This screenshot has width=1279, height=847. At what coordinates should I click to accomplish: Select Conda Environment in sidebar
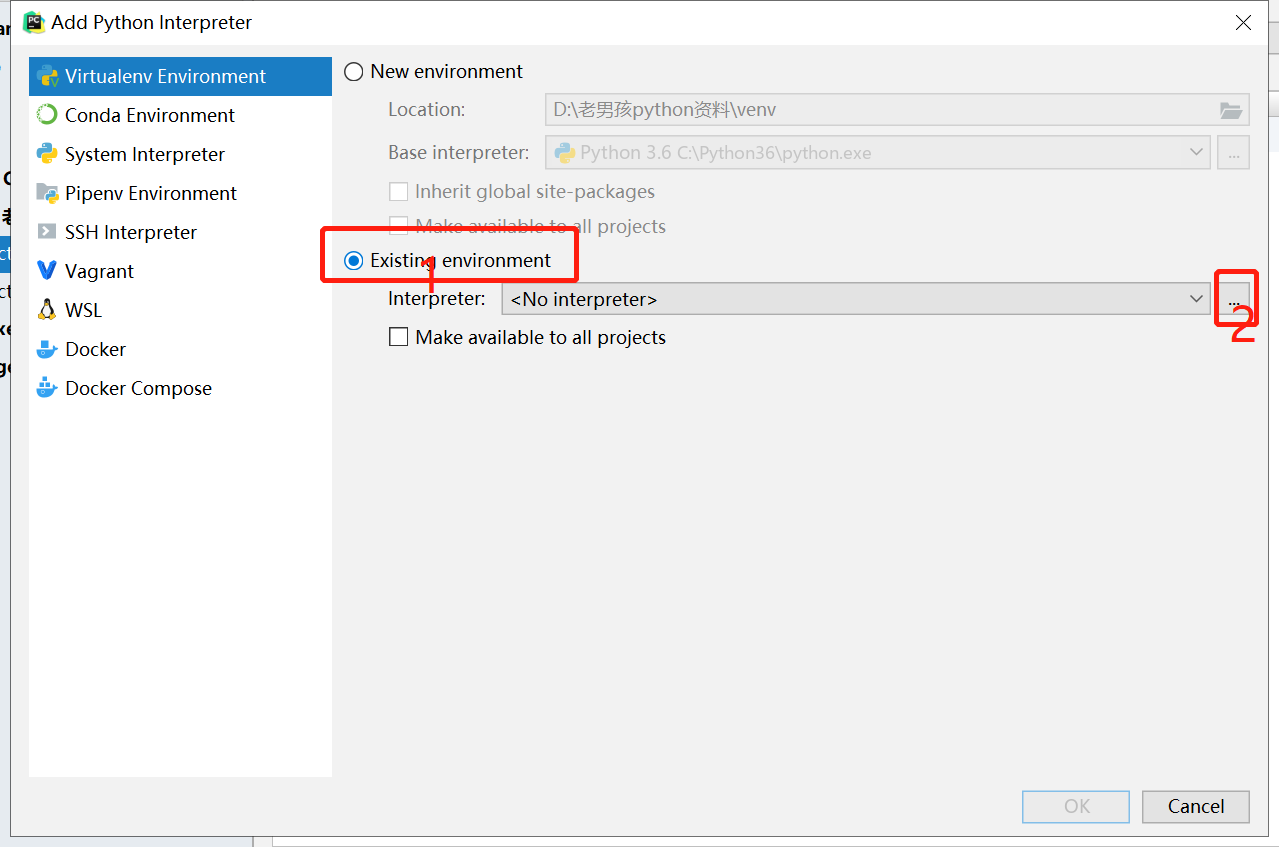[x=180, y=115]
